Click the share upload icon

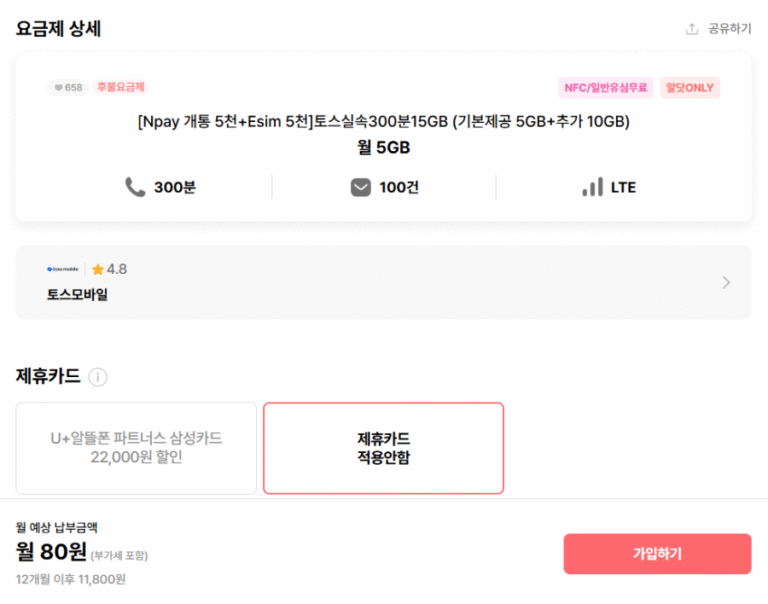691,29
